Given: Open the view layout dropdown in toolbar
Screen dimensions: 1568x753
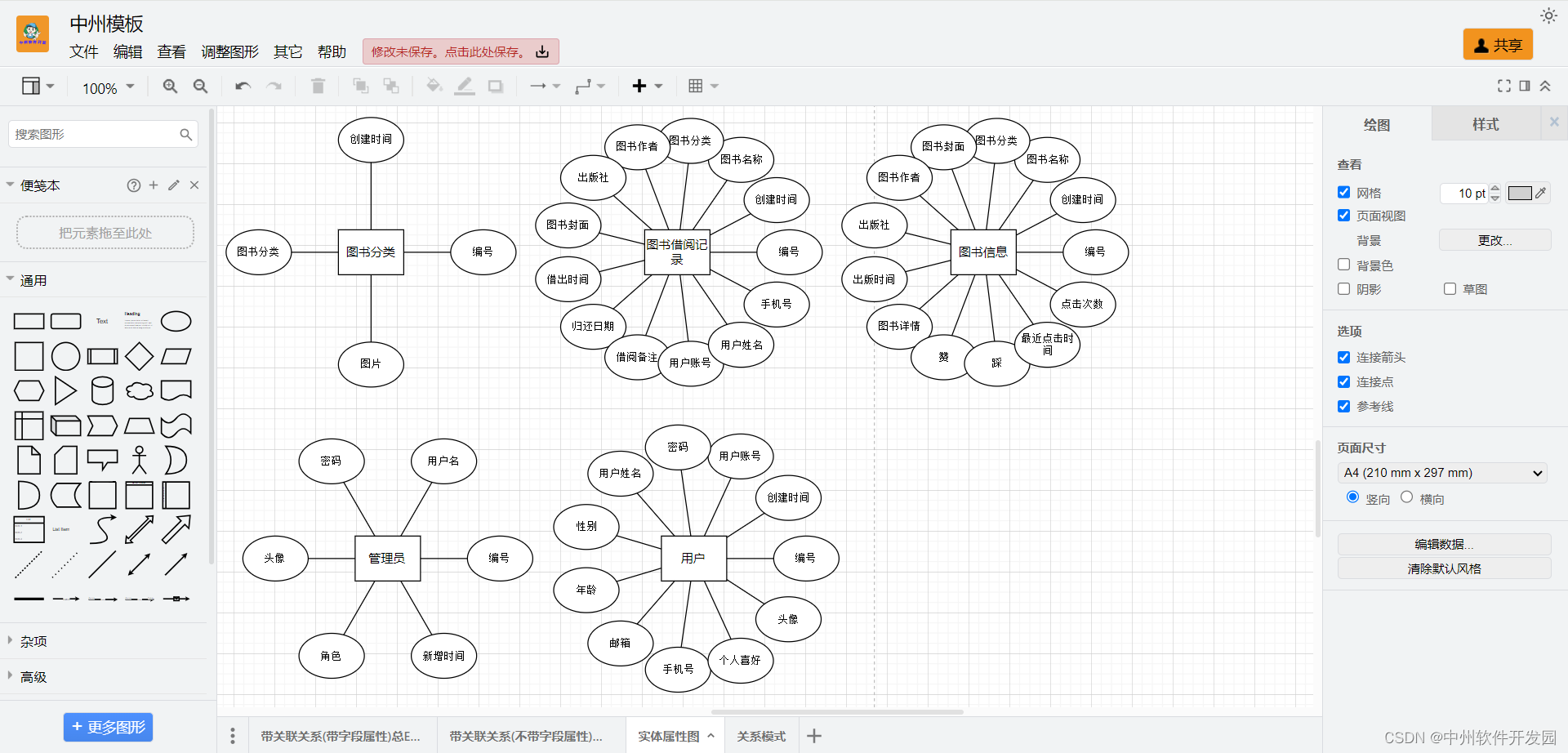Looking at the screenshot, I should coord(38,86).
